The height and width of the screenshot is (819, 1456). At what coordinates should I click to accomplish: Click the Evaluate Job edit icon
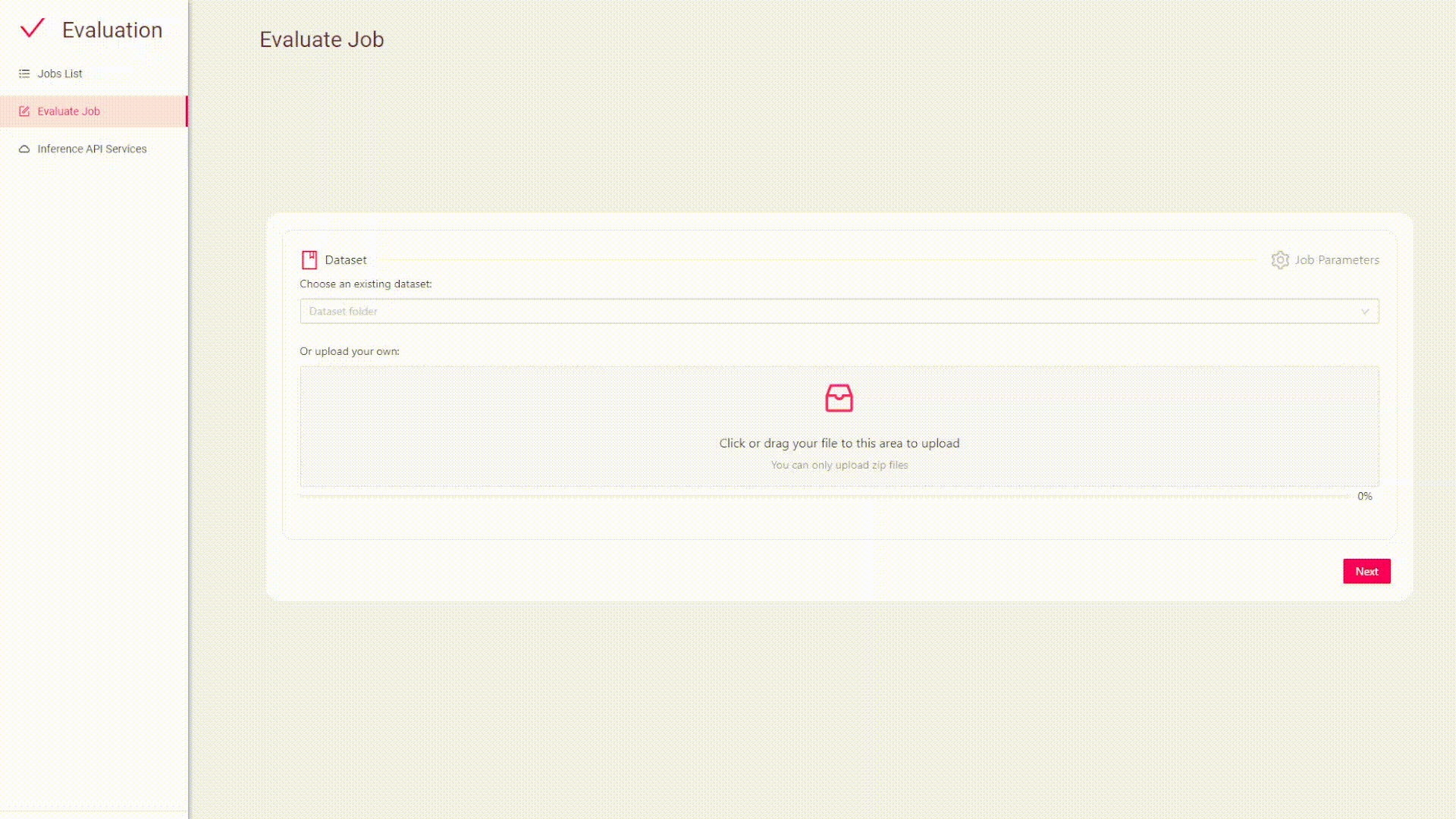tap(24, 111)
